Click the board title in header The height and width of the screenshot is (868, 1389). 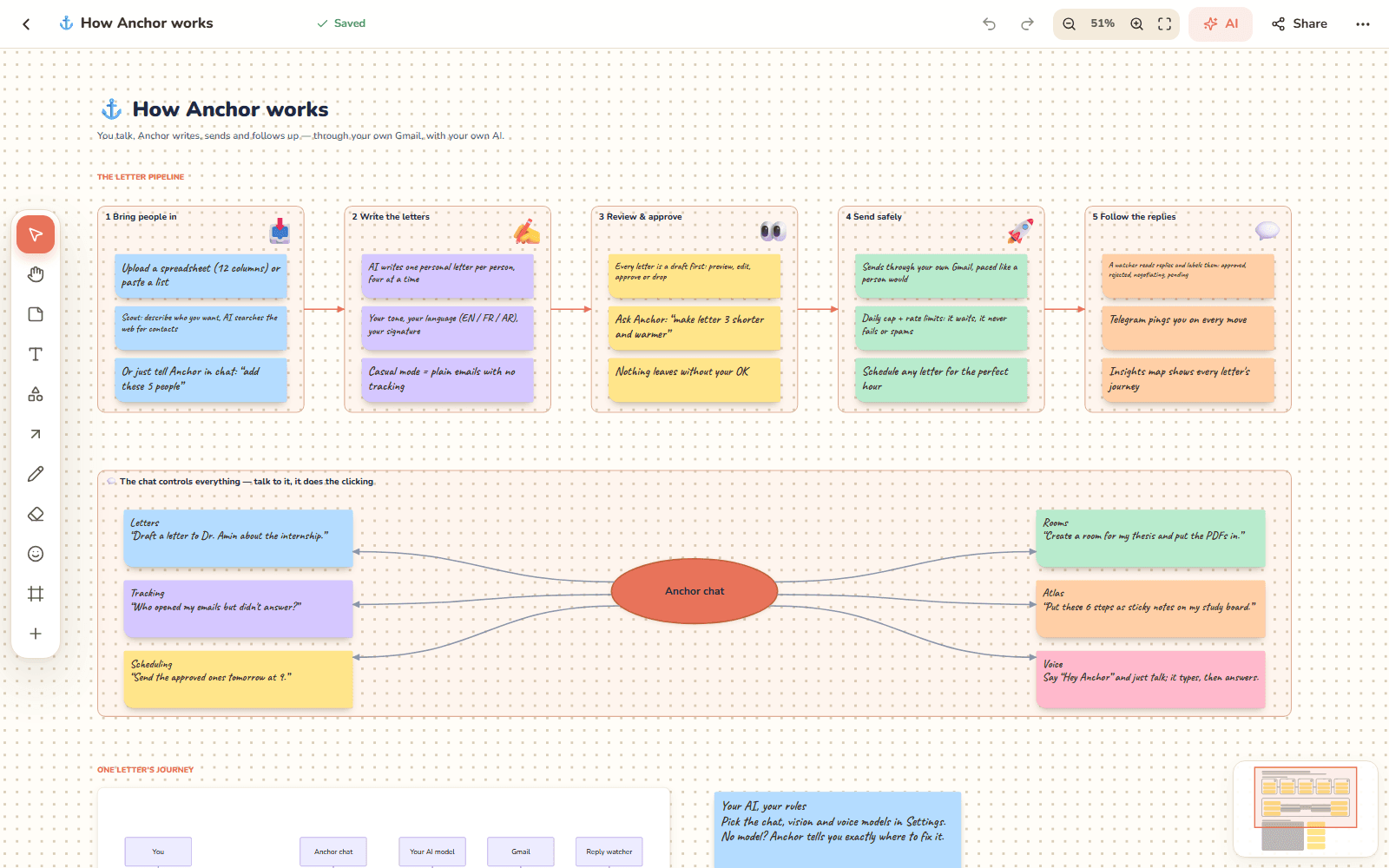pos(147,23)
